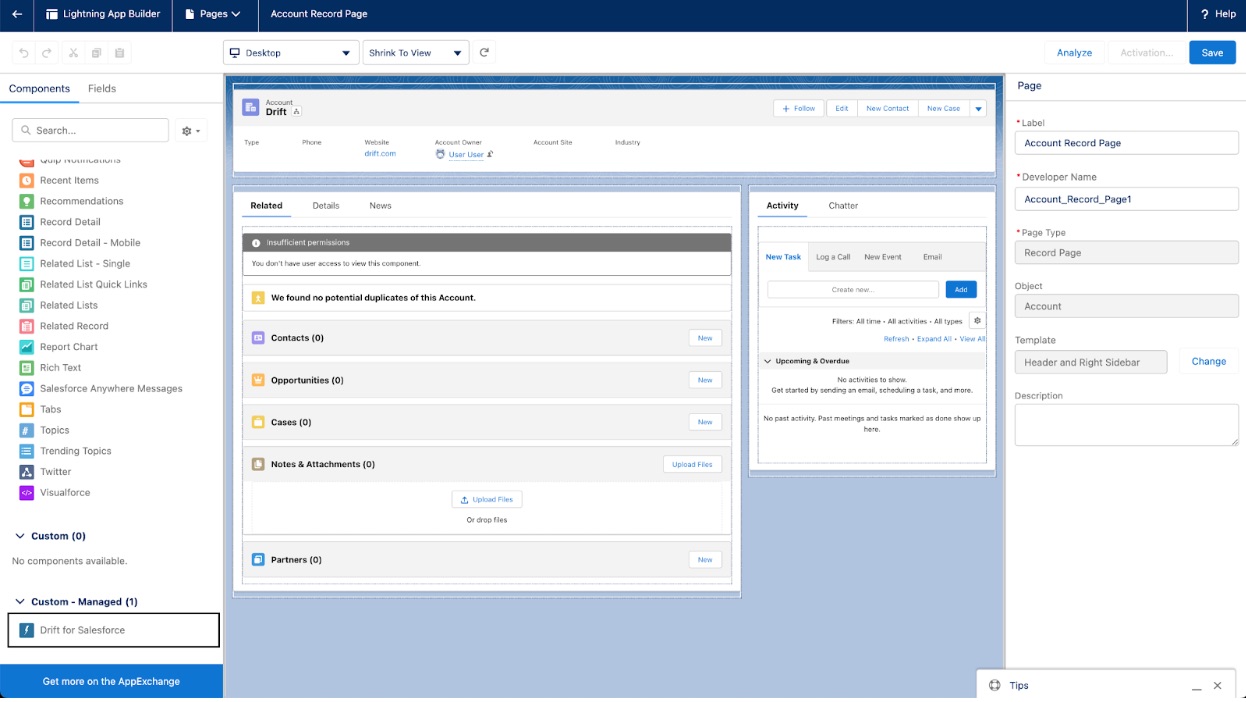Open the Shrink To View zoom dropdown
The image size is (1246, 702).
[415, 53]
